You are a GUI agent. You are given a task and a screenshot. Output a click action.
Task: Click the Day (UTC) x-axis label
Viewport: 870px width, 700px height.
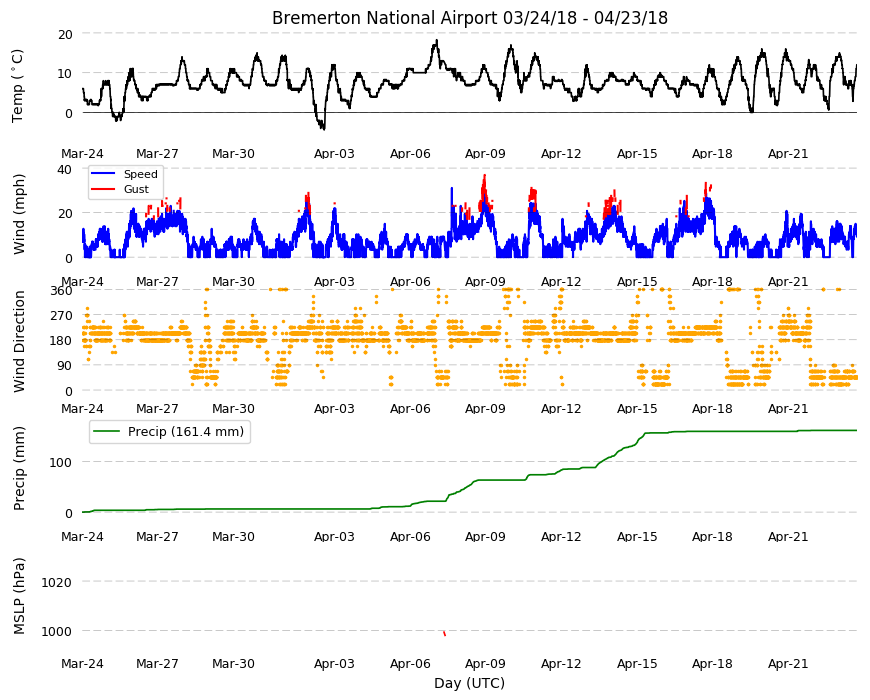(x=469, y=683)
